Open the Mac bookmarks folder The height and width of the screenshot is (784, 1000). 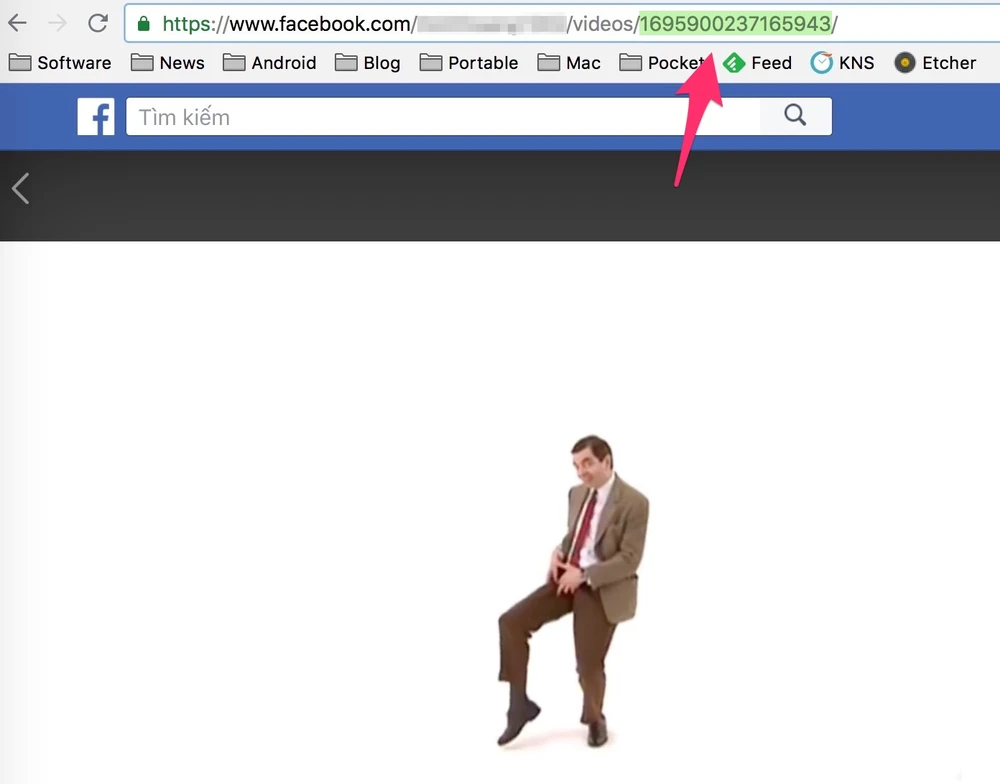click(x=568, y=63)
